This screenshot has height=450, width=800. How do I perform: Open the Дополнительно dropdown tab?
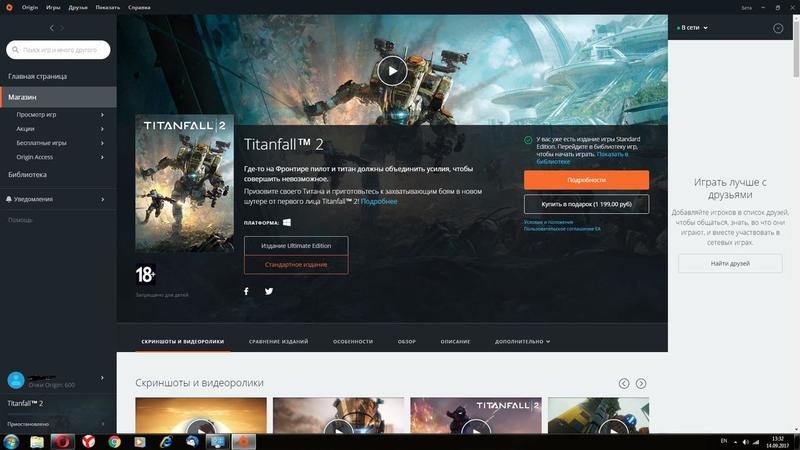522,342
